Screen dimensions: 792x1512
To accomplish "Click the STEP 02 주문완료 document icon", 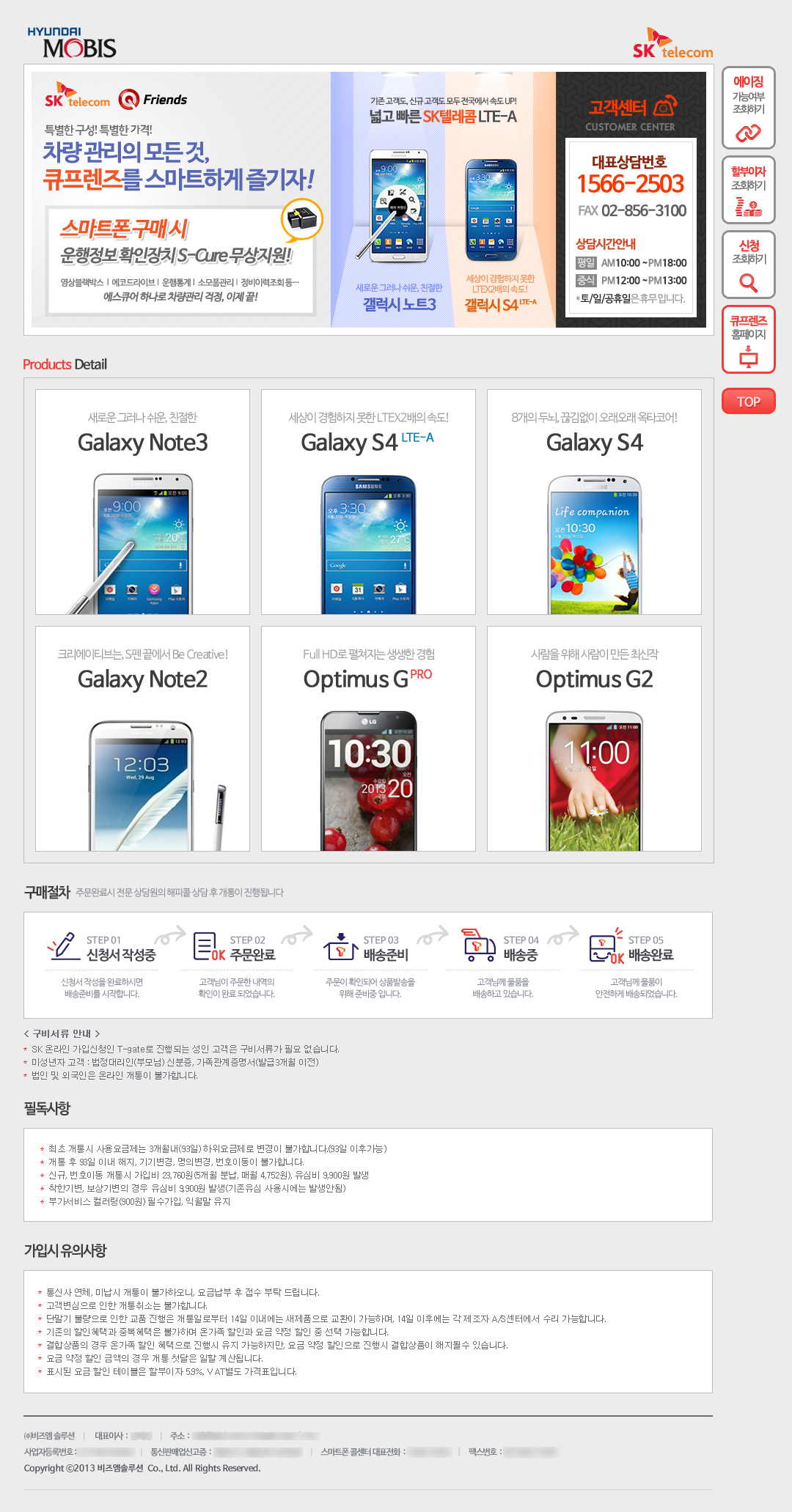I will click(x=208, y=946).
